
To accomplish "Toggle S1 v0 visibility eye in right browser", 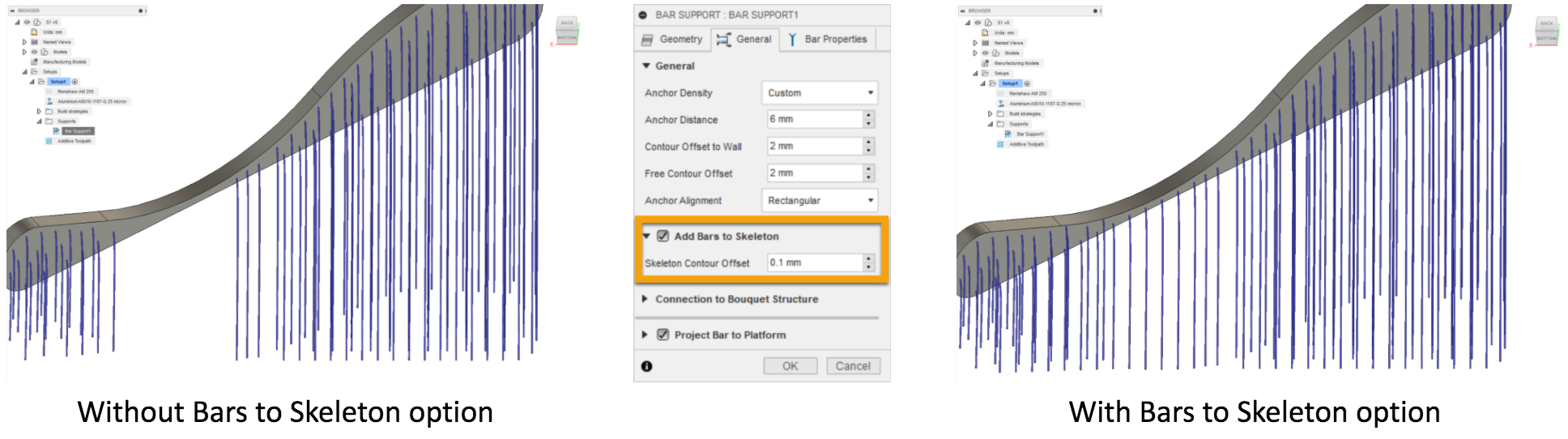I will (x=978, y=23).
